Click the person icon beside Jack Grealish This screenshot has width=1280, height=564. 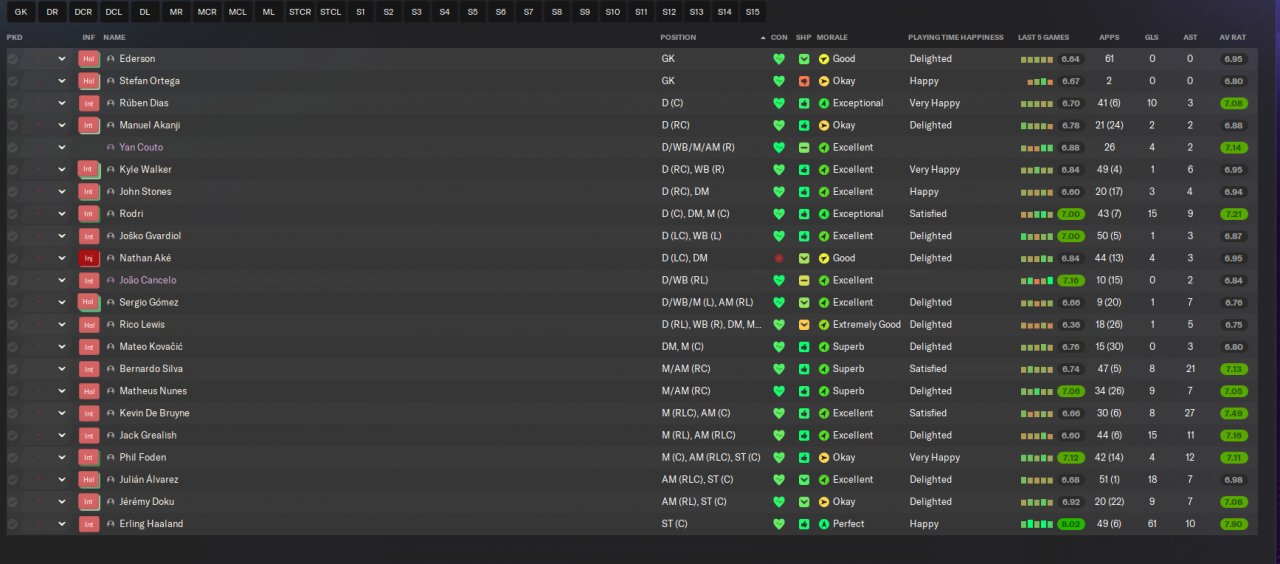tap(111, 435)
